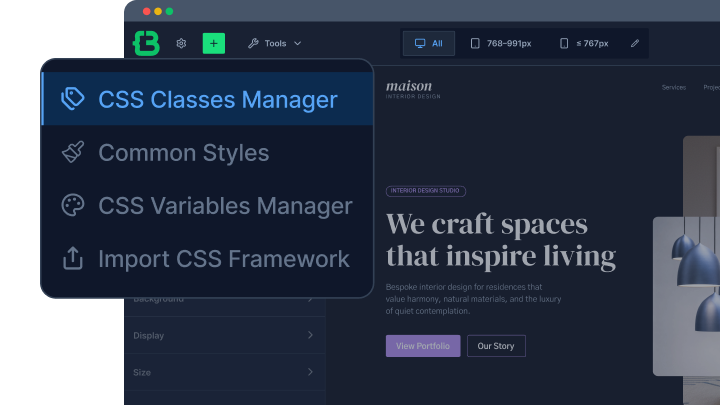Image resolution: width=720 pixels, height=405 pixels.
Task: Select the Bespoke interior design paragraph
Action: coord(473,299)
